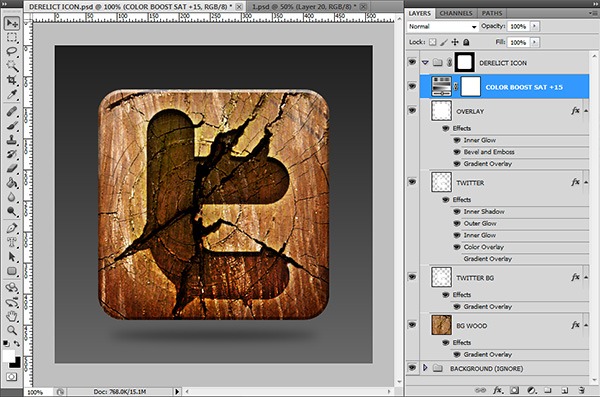Click the foreground color swatch
This screenshot has width=600, height=397.
8,356
